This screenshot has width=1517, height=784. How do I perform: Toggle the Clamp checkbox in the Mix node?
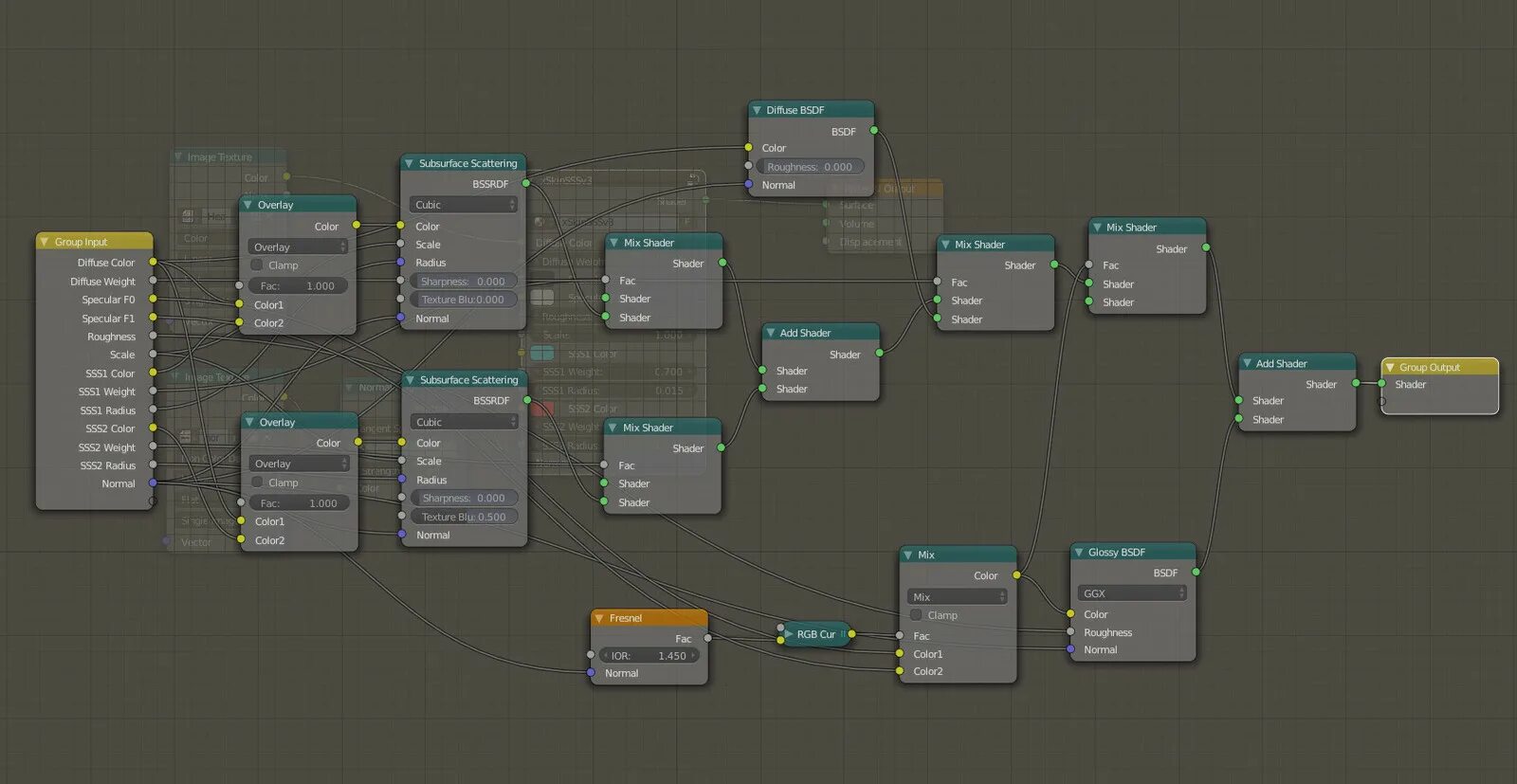tap(916, 615)
